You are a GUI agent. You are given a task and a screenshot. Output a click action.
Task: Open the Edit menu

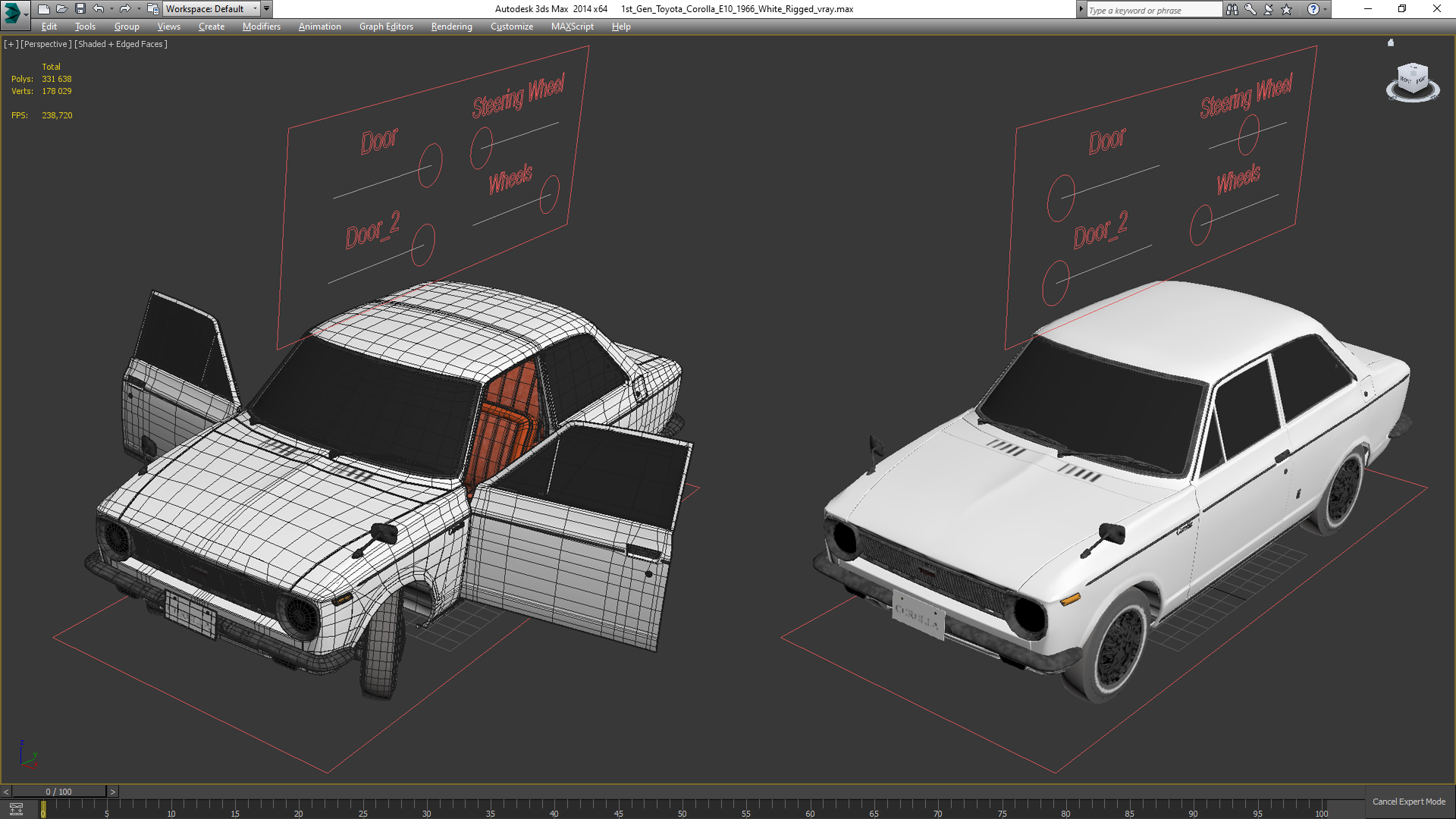49,27
